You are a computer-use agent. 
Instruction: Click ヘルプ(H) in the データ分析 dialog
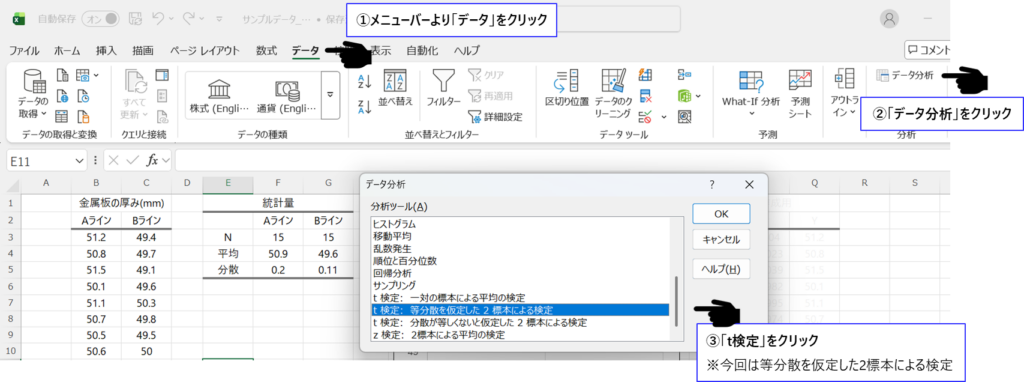pos(721,268)
